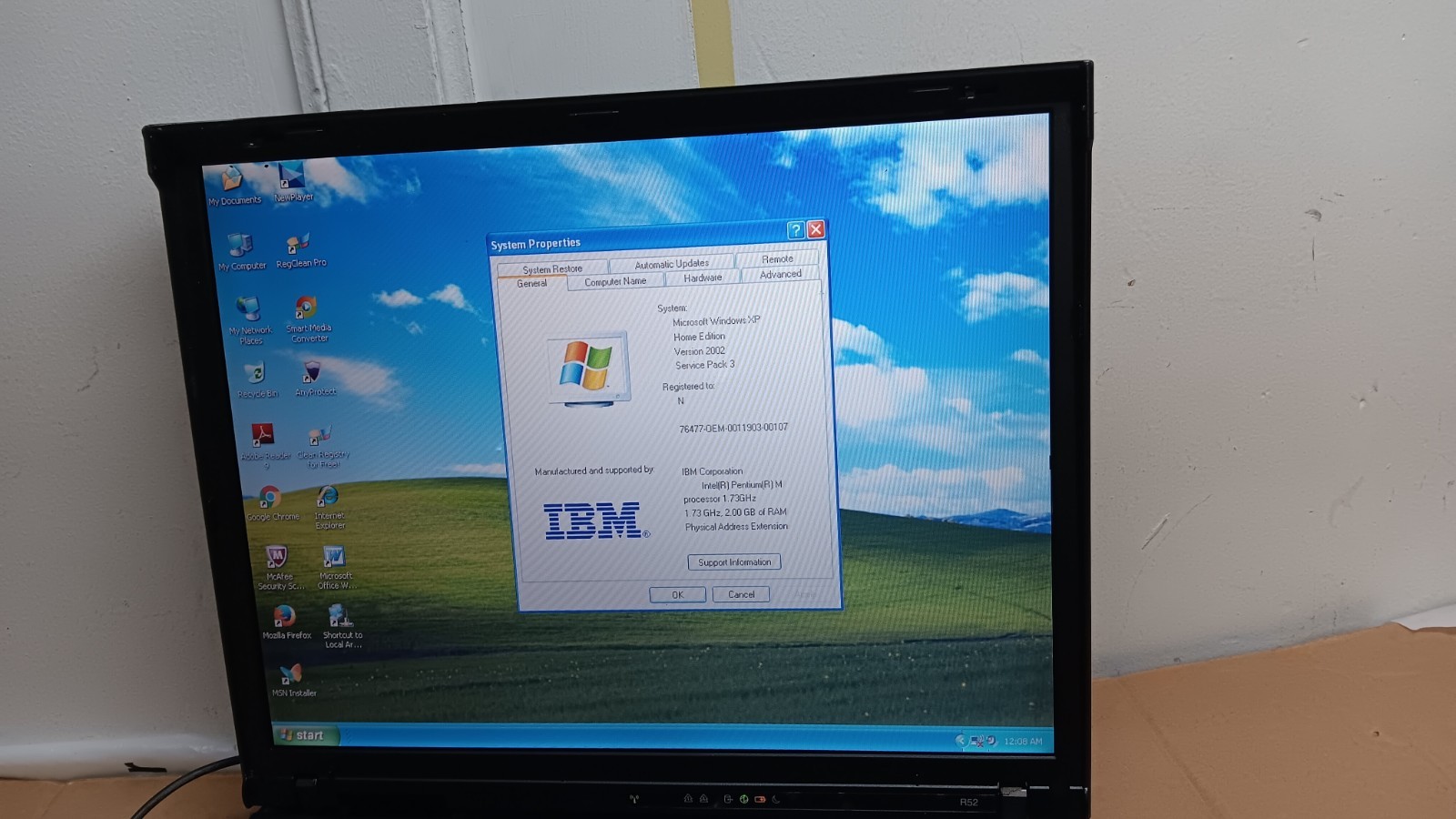This screenshot has height=819, width=1456.
Task: Select the General tab
Action: coord(532,283)
